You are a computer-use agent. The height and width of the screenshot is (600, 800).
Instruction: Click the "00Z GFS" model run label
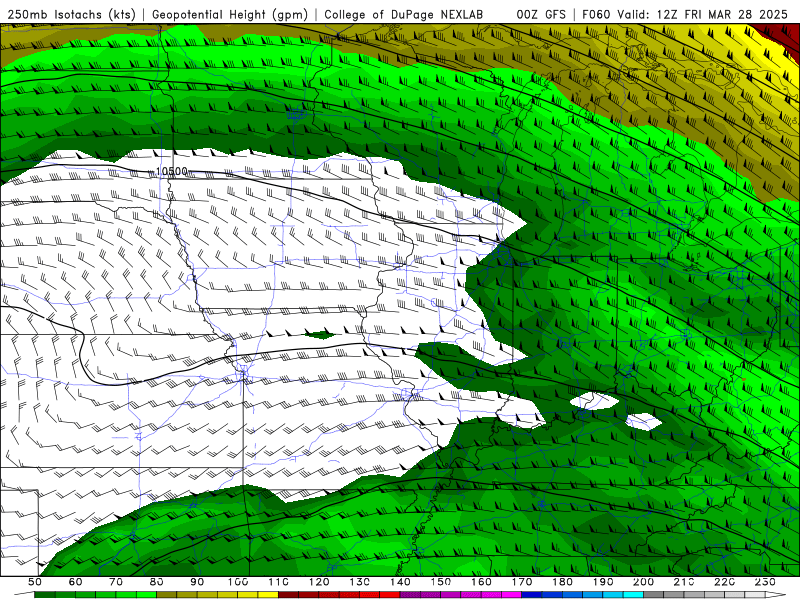click(541, 14)
